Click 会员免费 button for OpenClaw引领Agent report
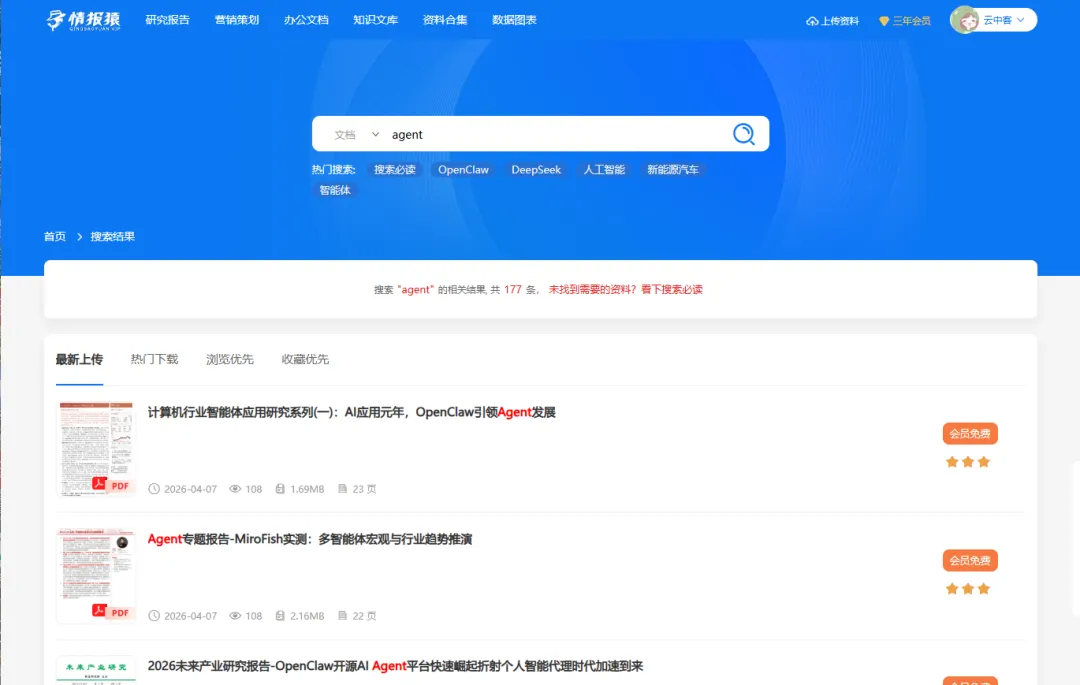This screenshot has width=1080, height=685. pyautogui.click(x=970, y=434)
